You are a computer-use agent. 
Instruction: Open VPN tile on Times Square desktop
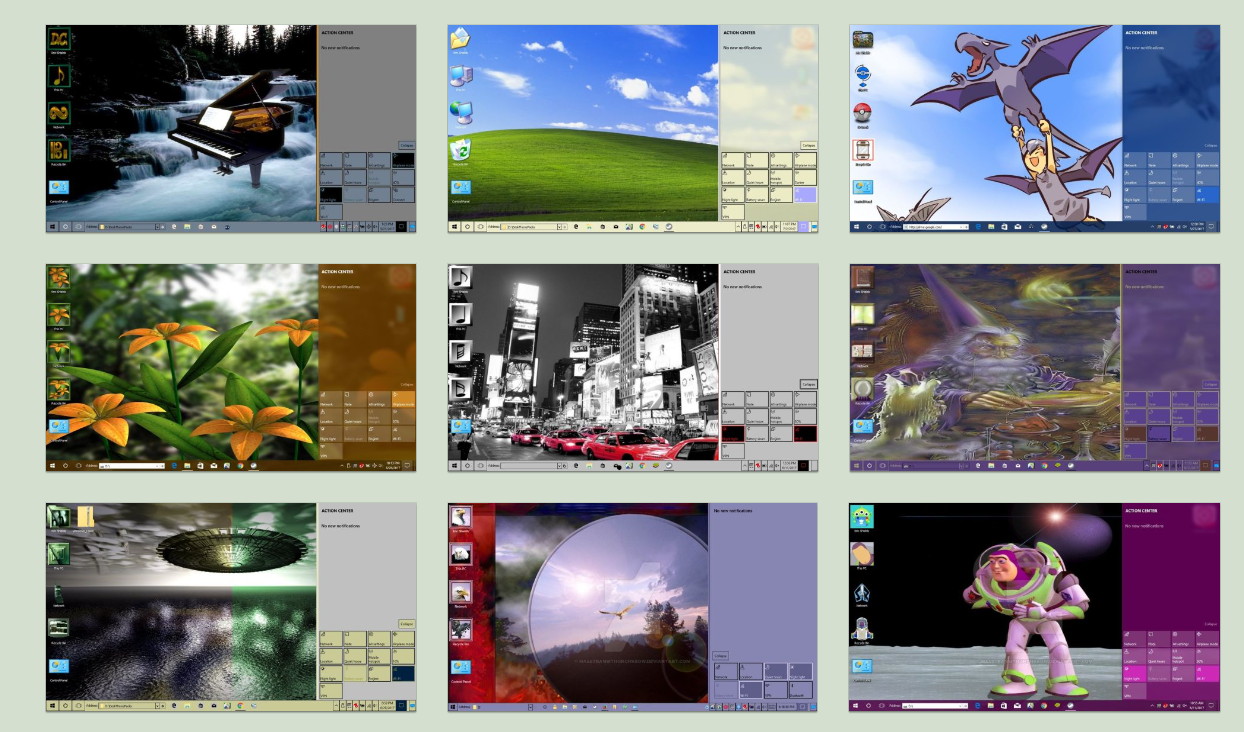click(733, 451)
